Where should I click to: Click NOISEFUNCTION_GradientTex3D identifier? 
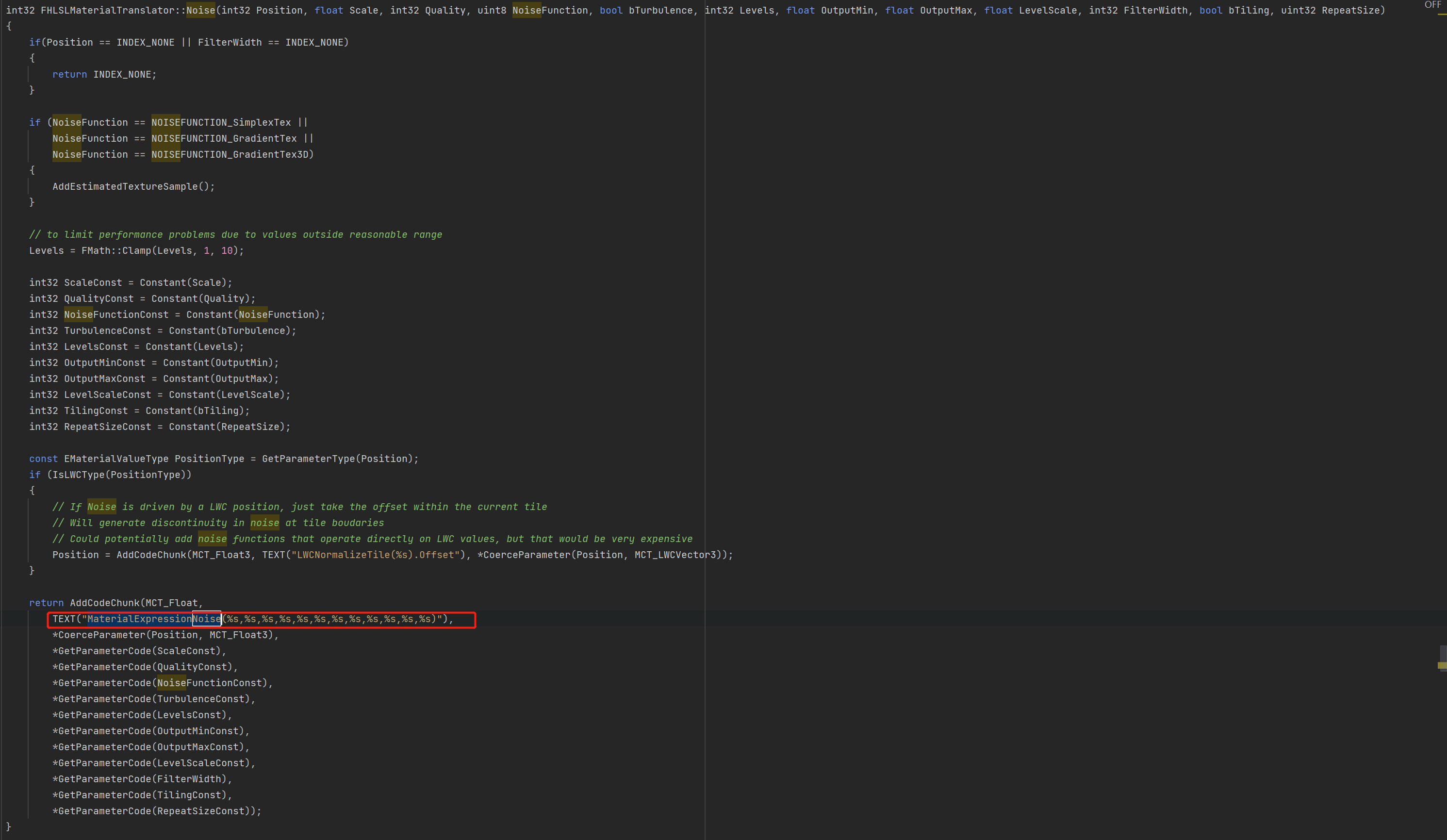point(230,154)
